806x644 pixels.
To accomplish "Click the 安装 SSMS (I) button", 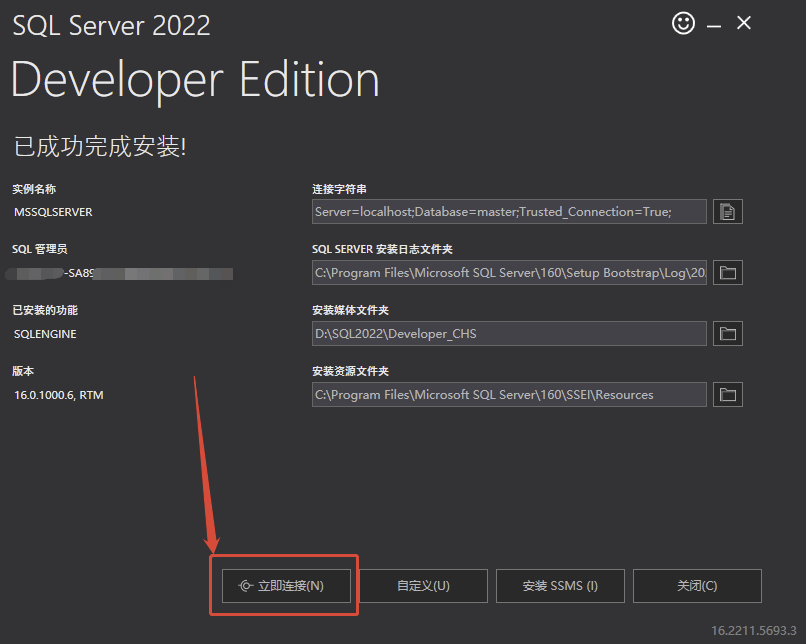I will tap(560, 586).
